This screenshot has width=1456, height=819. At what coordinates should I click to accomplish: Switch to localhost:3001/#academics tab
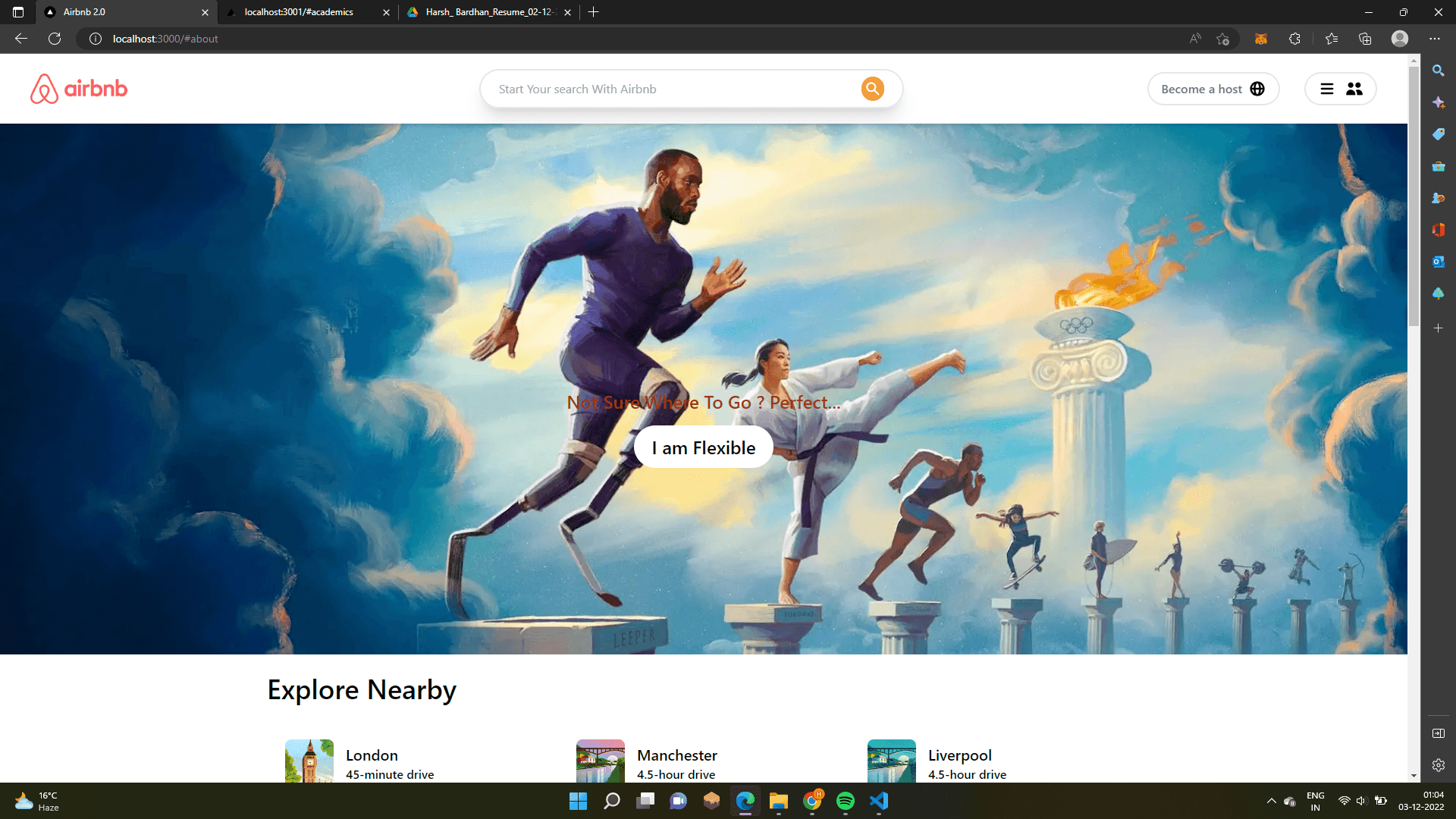299,12
